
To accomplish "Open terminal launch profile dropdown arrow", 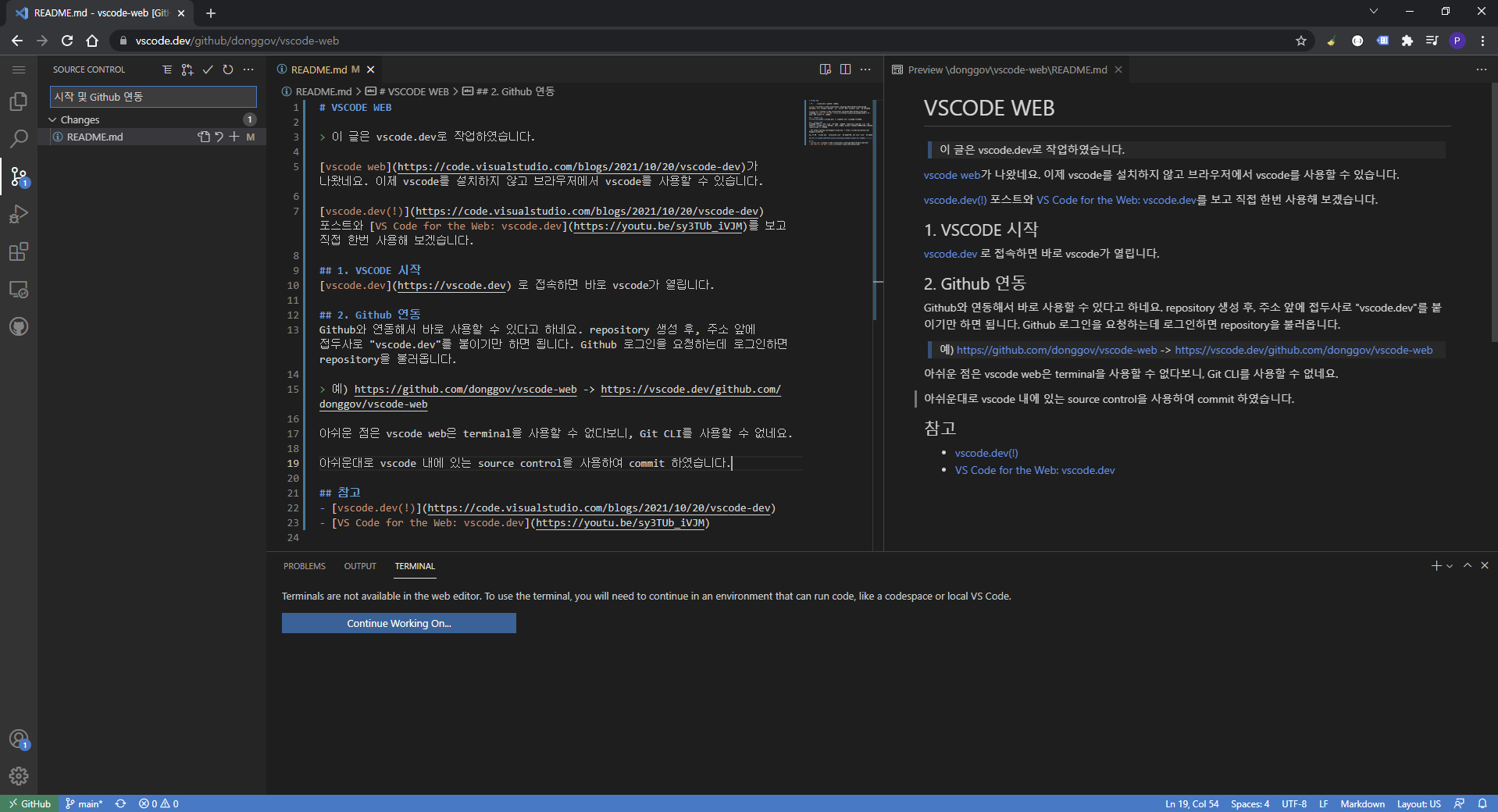I will click(x=1450, y=565).
